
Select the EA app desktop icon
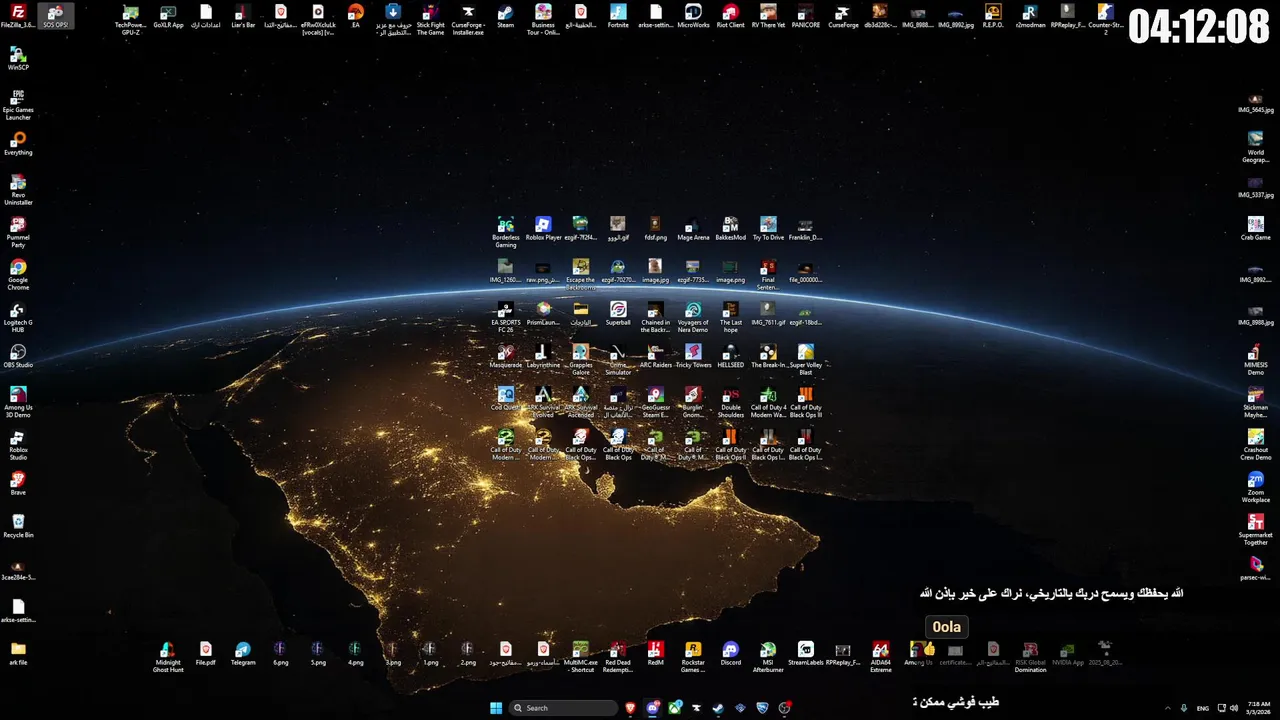(x=355, y=16)
